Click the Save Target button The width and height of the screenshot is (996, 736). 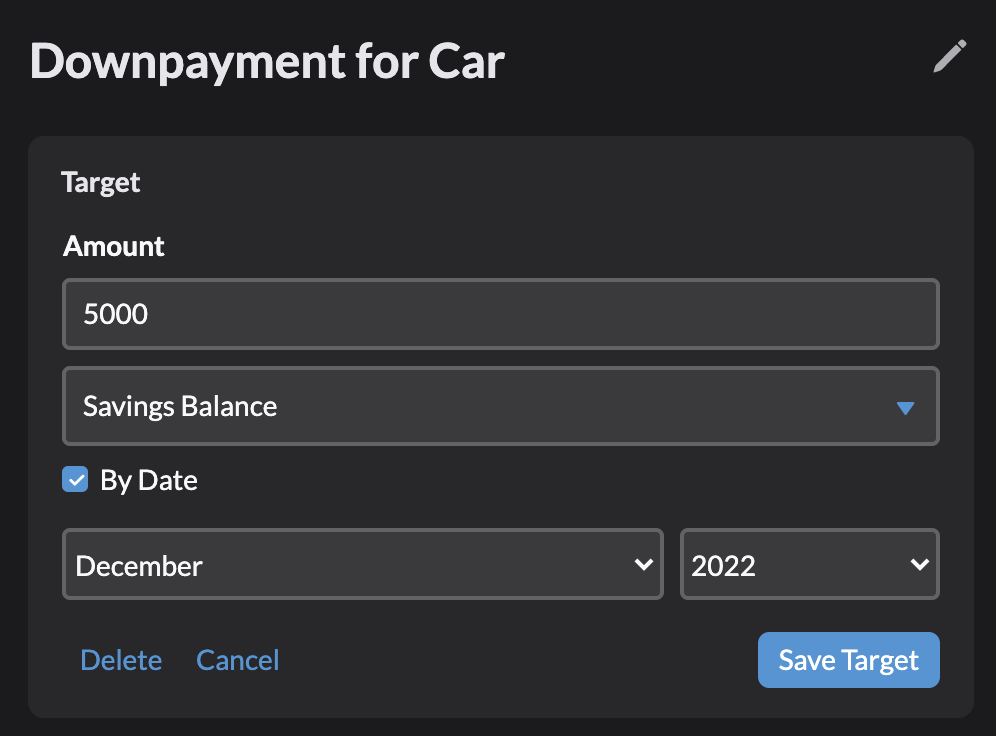coord(848,660)
